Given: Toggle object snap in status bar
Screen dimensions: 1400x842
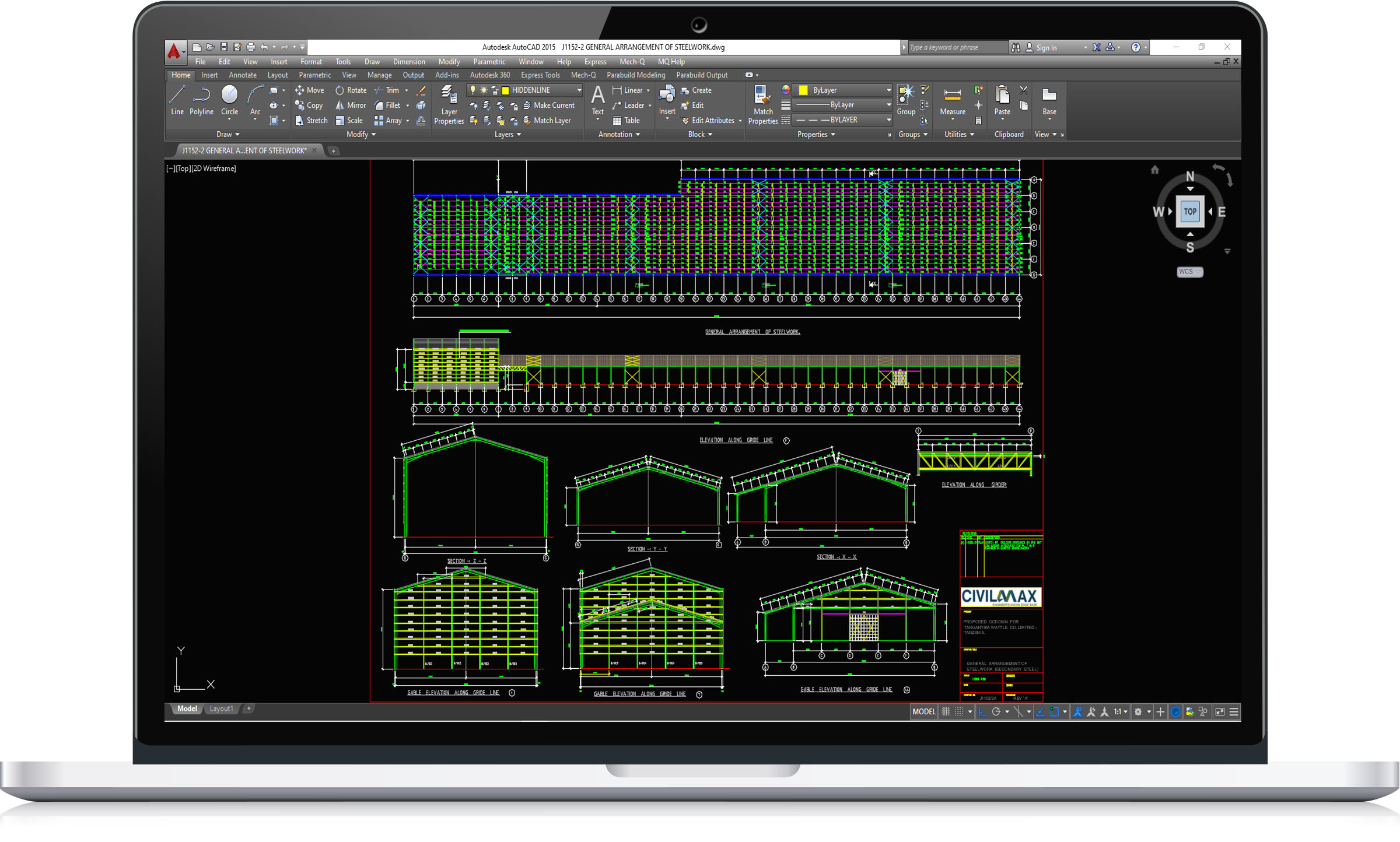Looking at the screenshot, I should tap(1055, 712).
